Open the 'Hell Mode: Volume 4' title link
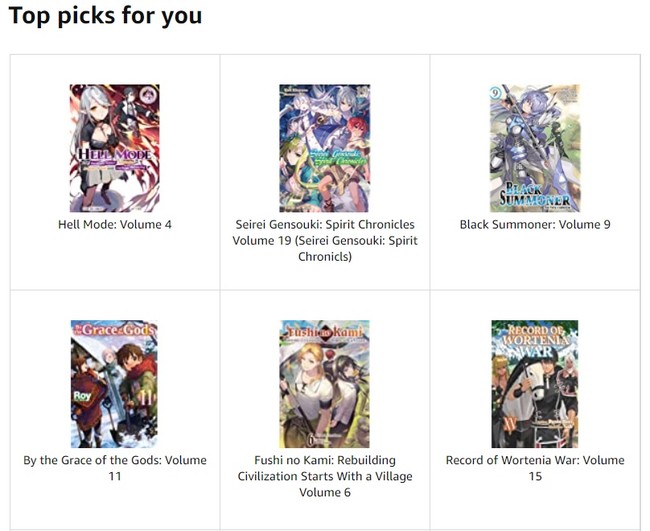Image resolution: width=650 pixels, height=531 pixels. [x=115, y=225]
